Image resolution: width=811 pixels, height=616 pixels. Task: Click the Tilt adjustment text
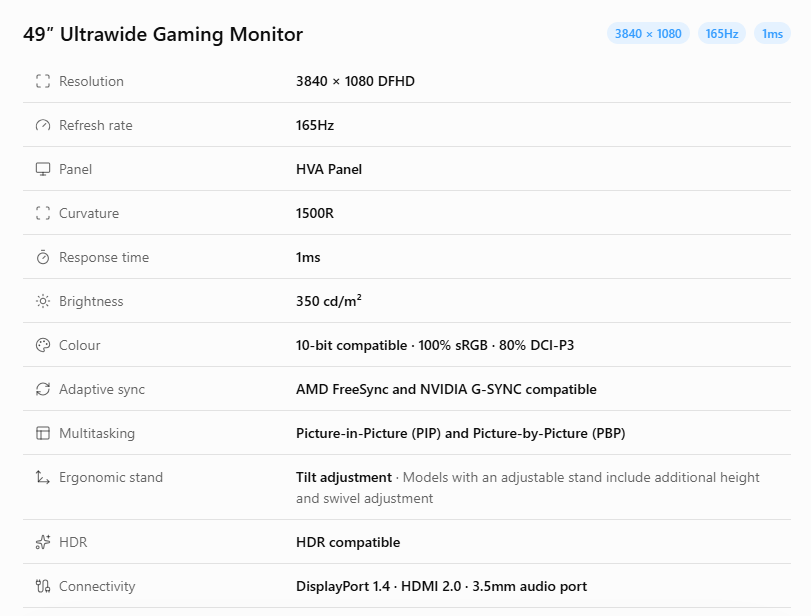(x=344, y=477)
